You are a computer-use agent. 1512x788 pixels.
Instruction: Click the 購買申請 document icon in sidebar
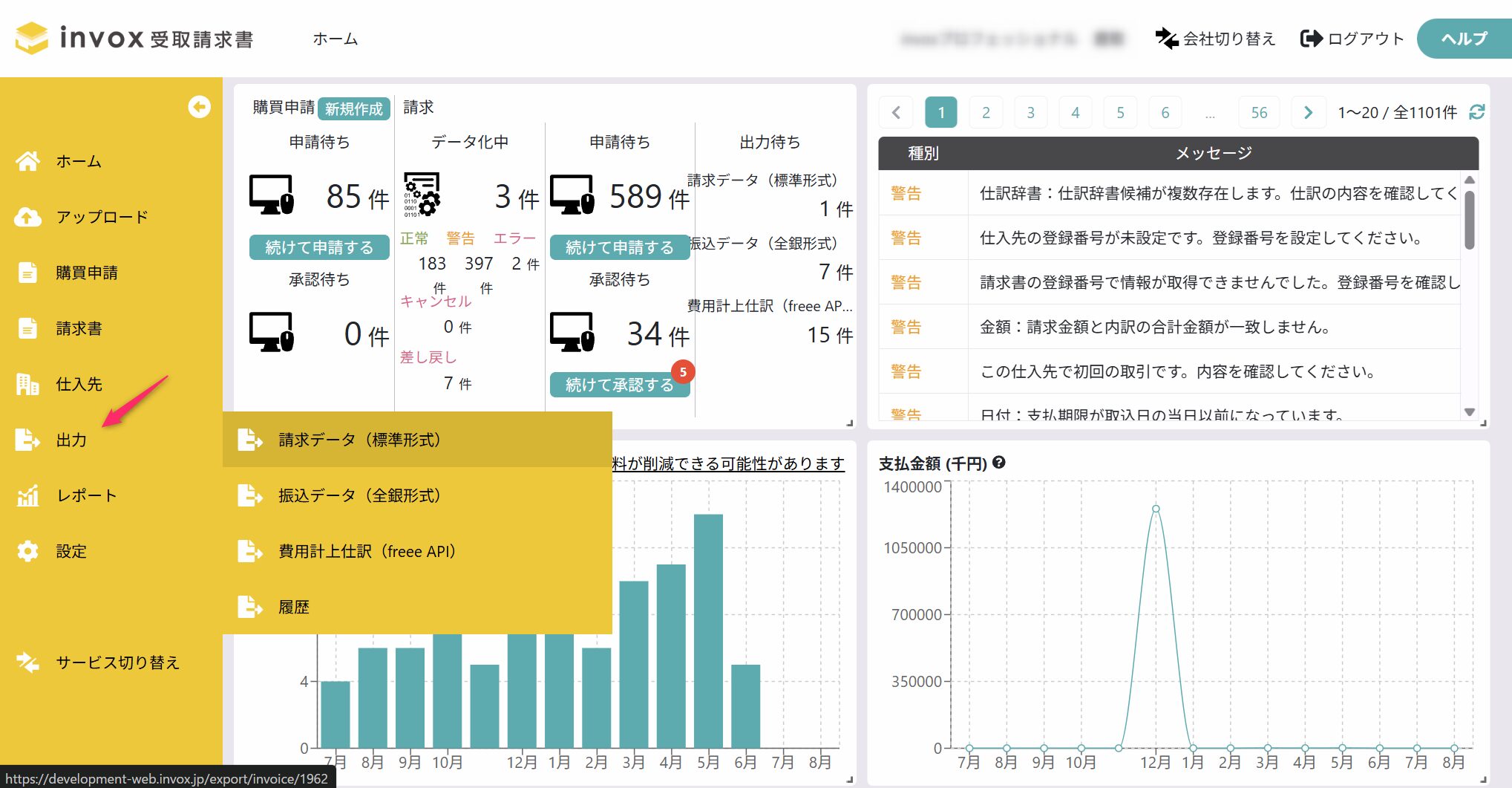point(28,273)
